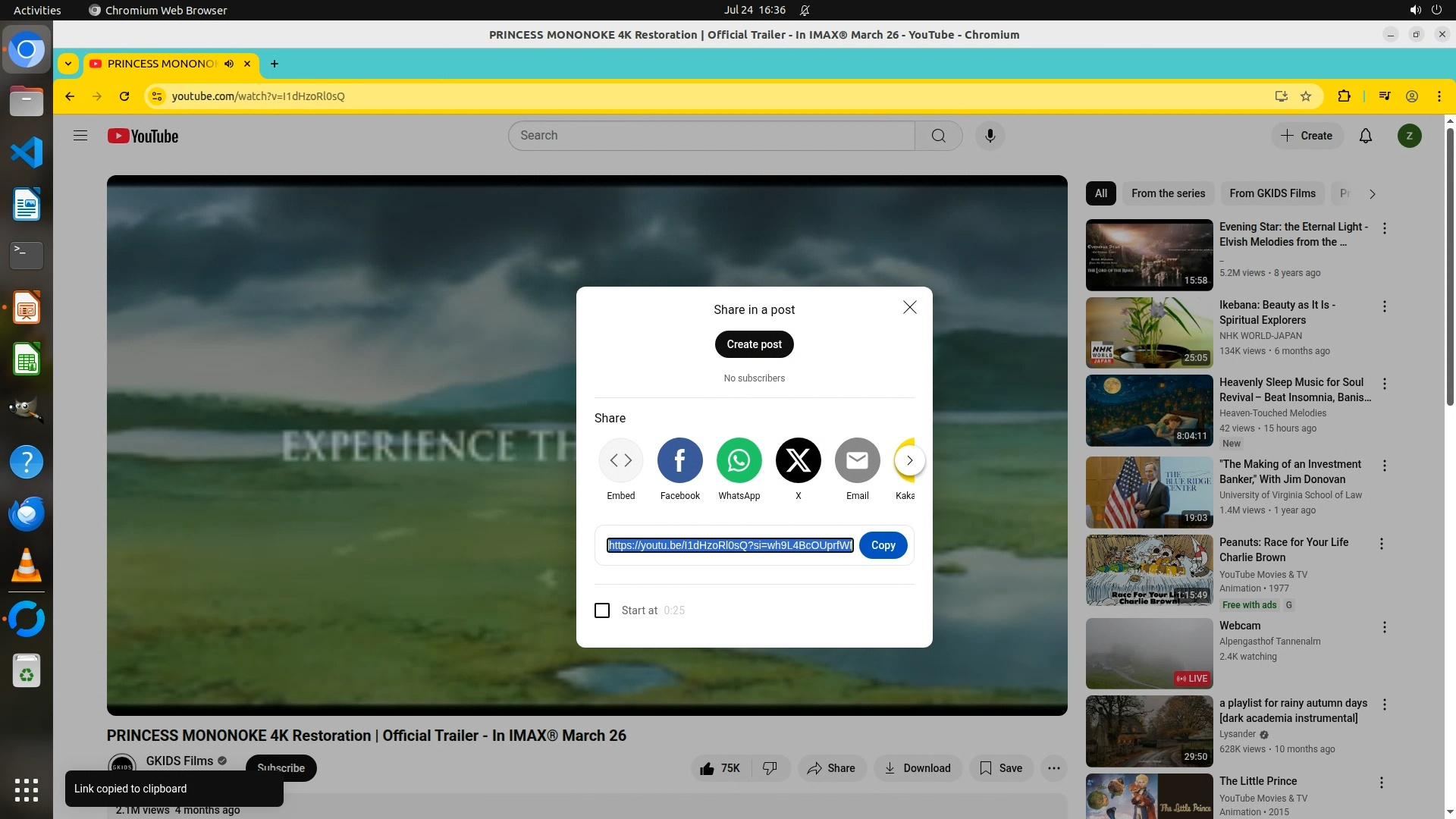This screenshot has width=1456, height=819.
Task: Share via the Facebook icon
Action: tap(679, 460)
